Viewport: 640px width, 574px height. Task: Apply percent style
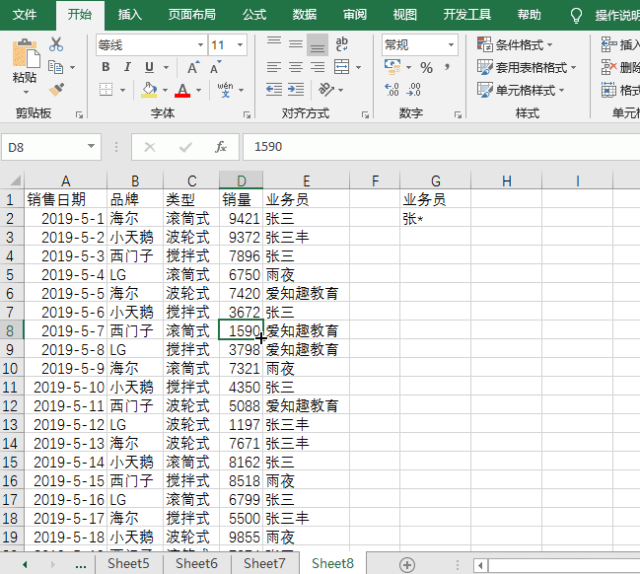tap(427, 67)
